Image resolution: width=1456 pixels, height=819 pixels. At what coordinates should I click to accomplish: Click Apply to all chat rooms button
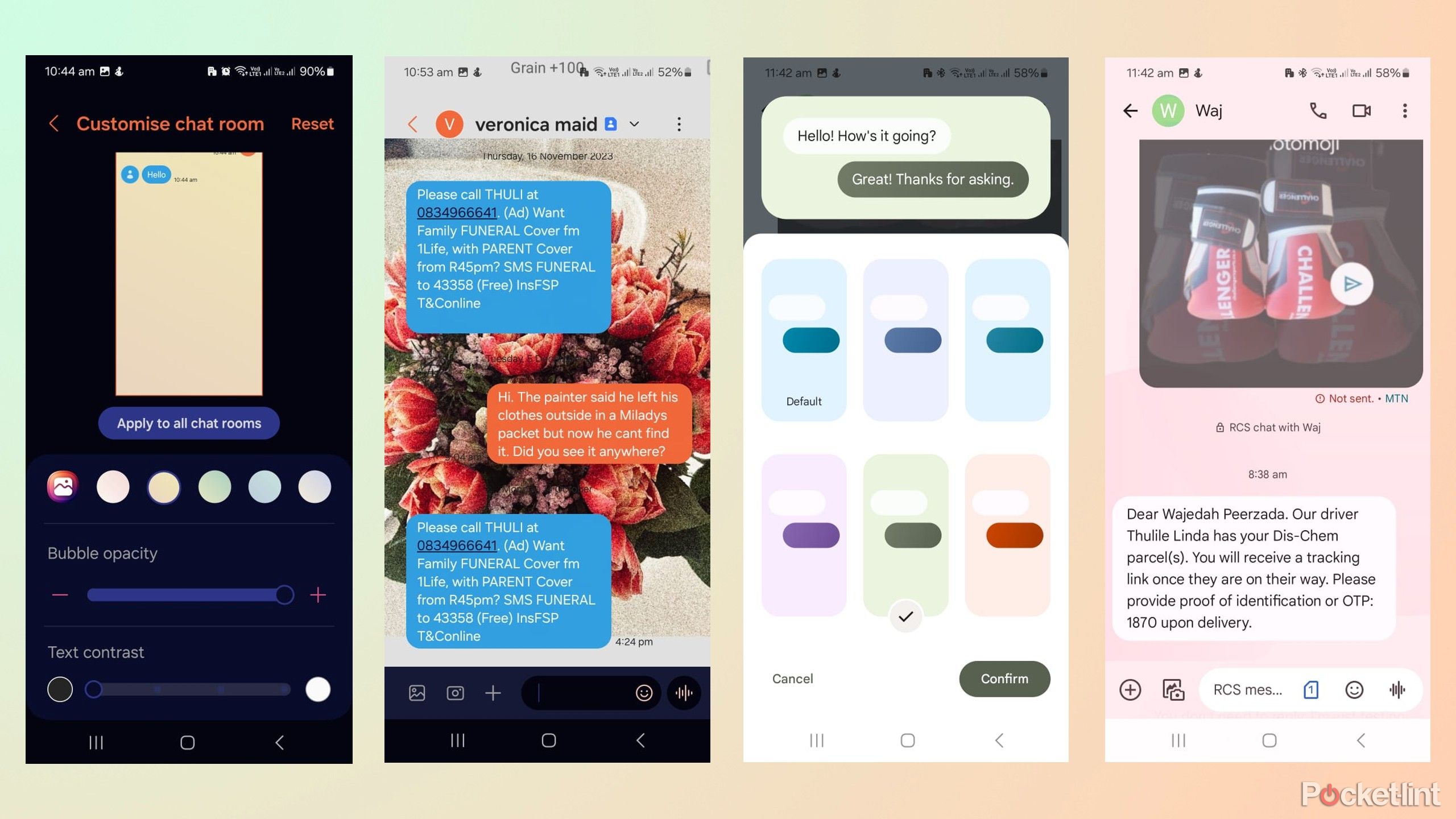(x=189, y=422)
